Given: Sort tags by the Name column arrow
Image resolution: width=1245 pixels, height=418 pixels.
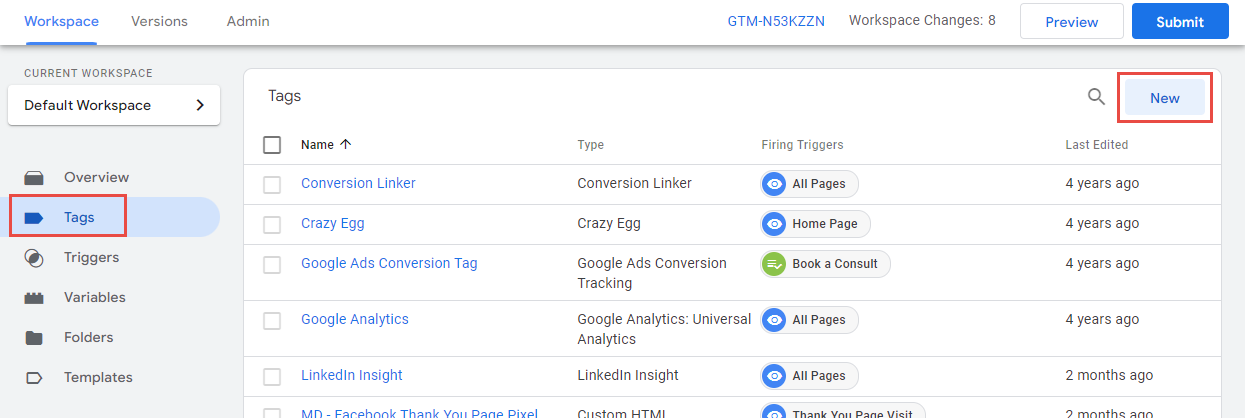Looking at the screenshot, I should (x=346, y=144).
